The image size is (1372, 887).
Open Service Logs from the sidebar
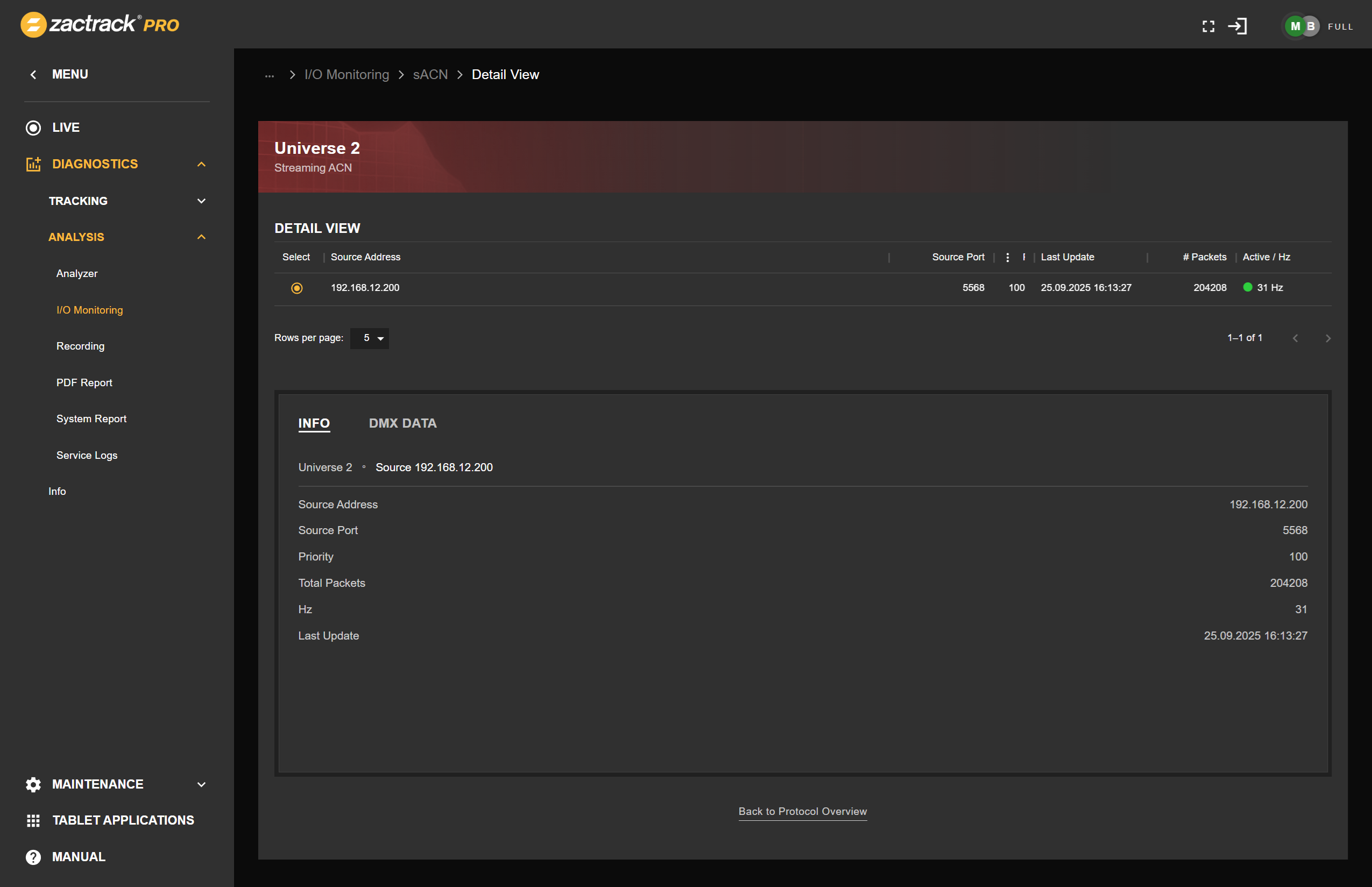[x=87, y=455]
